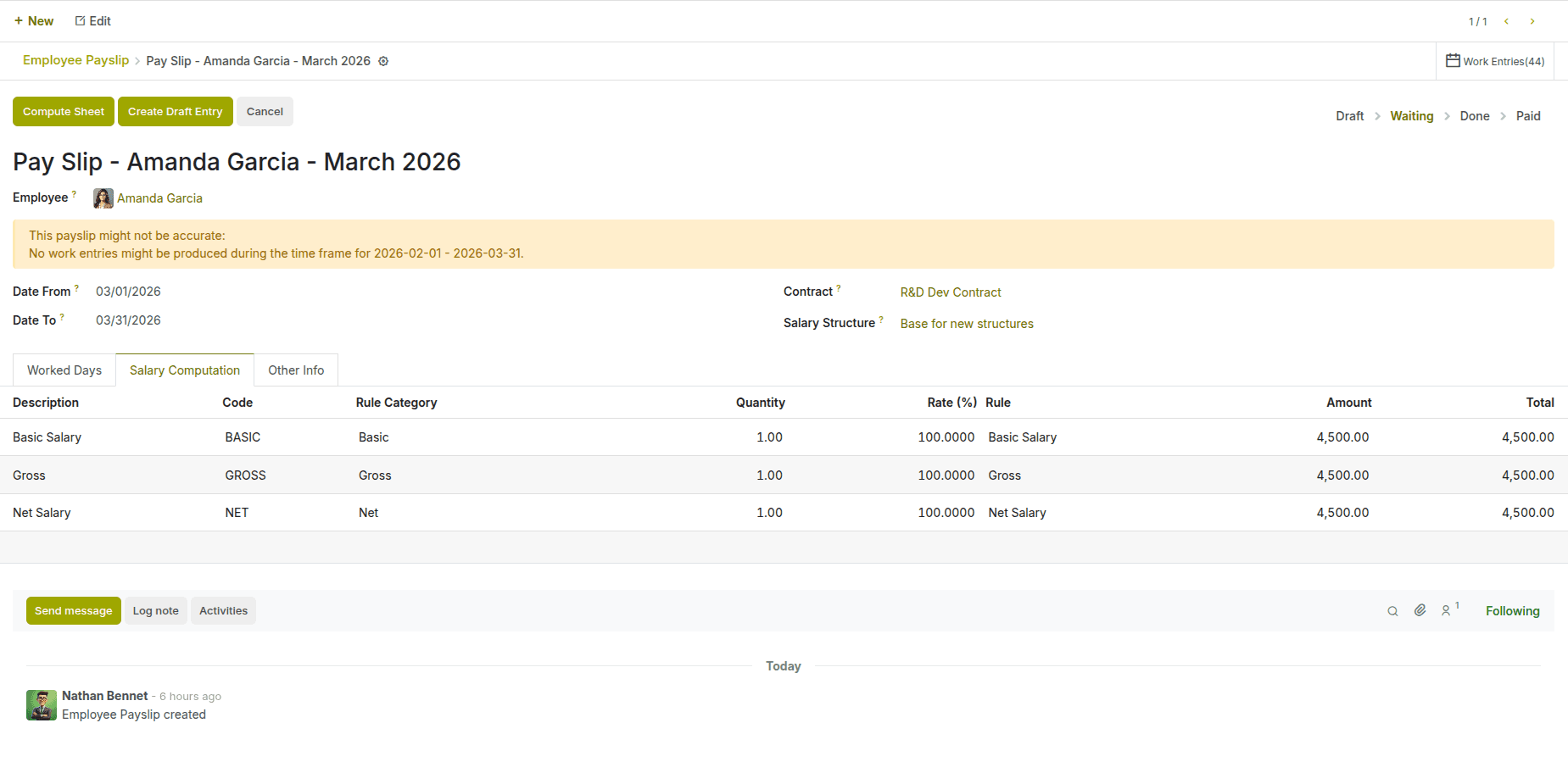The image size is (1568, 773).
Task: Unfollow this payslip via Following toggle
Action: tap(1512, 610)
